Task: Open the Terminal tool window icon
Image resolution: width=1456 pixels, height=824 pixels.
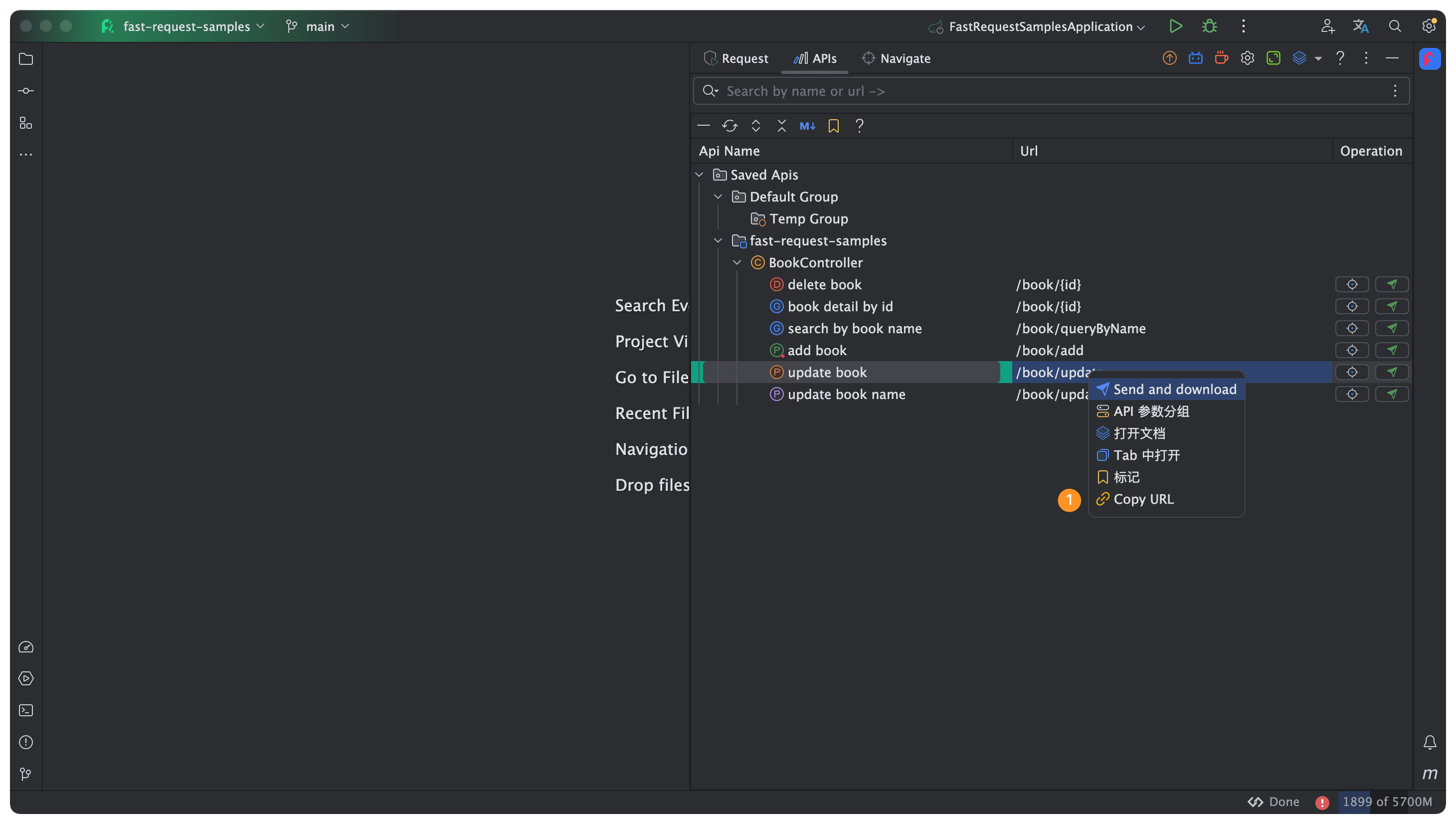Action: [26, 710]
